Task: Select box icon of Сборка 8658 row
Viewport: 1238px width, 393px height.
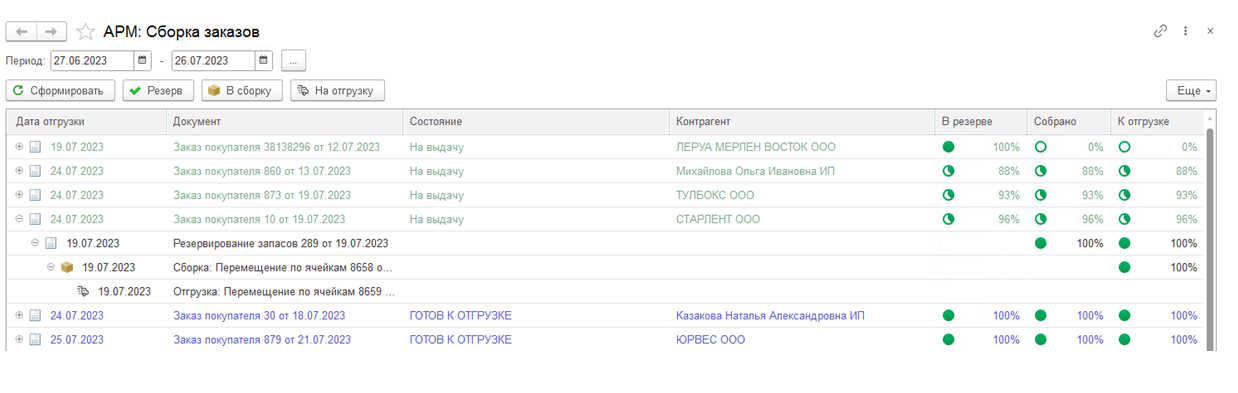Action: 67,268
